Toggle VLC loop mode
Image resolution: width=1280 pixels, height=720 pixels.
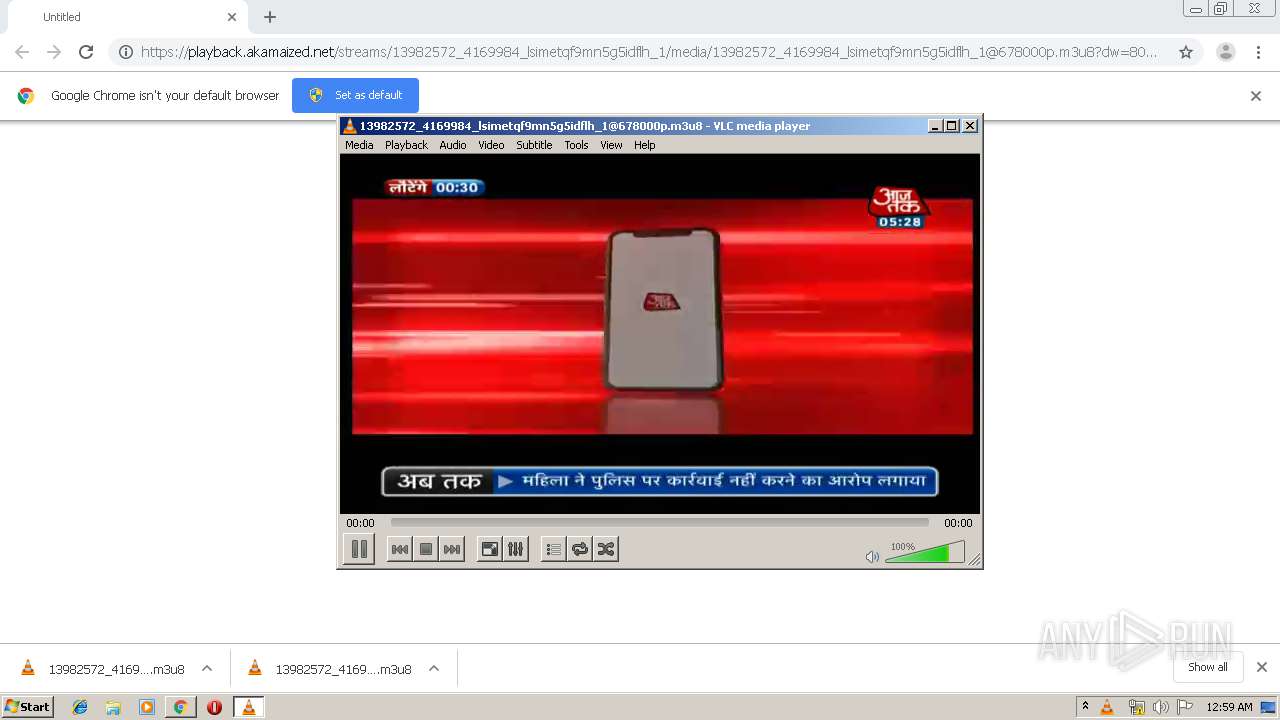(x=579, y=549)
